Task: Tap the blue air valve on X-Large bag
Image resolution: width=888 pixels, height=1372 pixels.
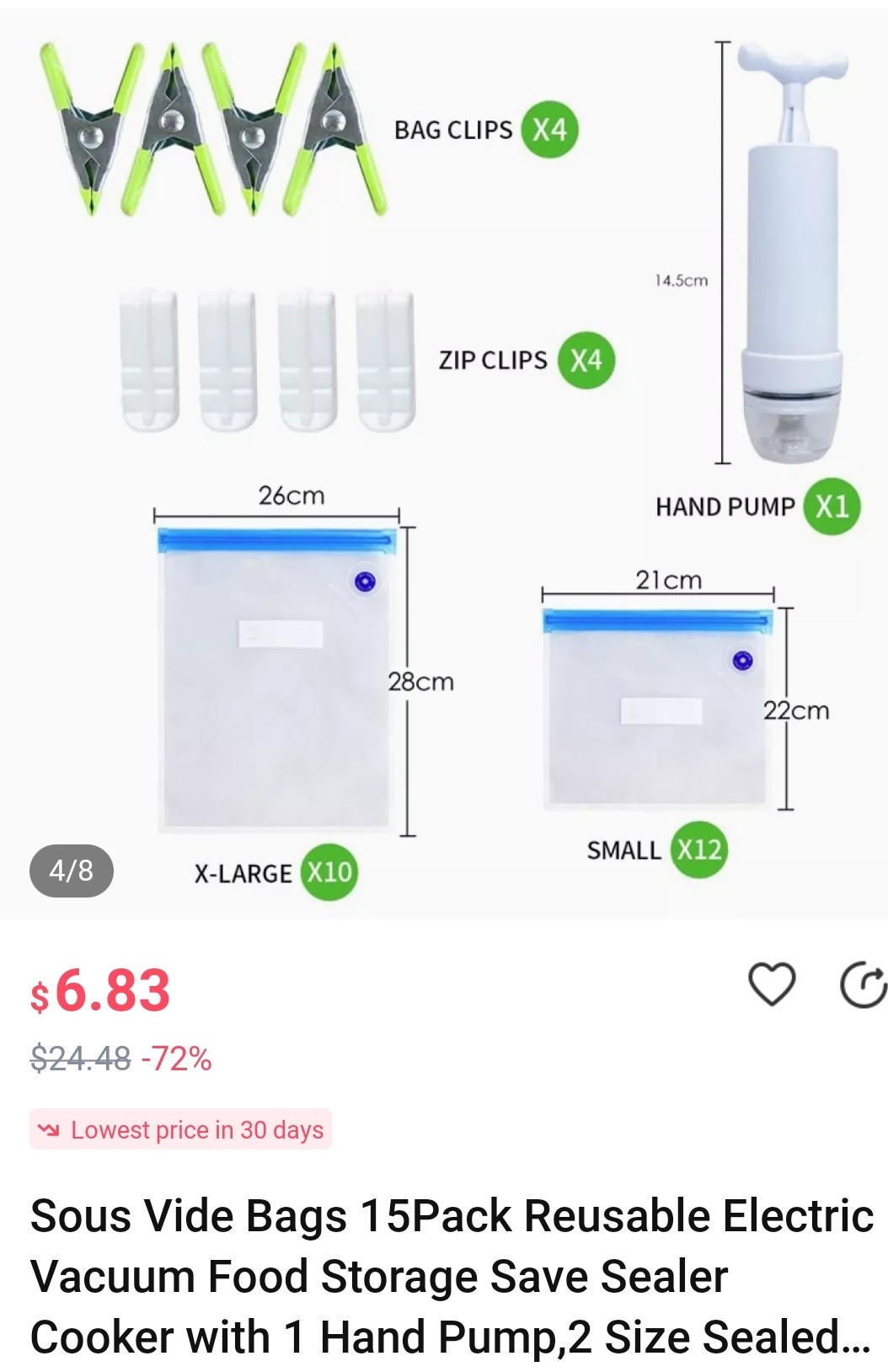Action: click(x=365, y=581)
